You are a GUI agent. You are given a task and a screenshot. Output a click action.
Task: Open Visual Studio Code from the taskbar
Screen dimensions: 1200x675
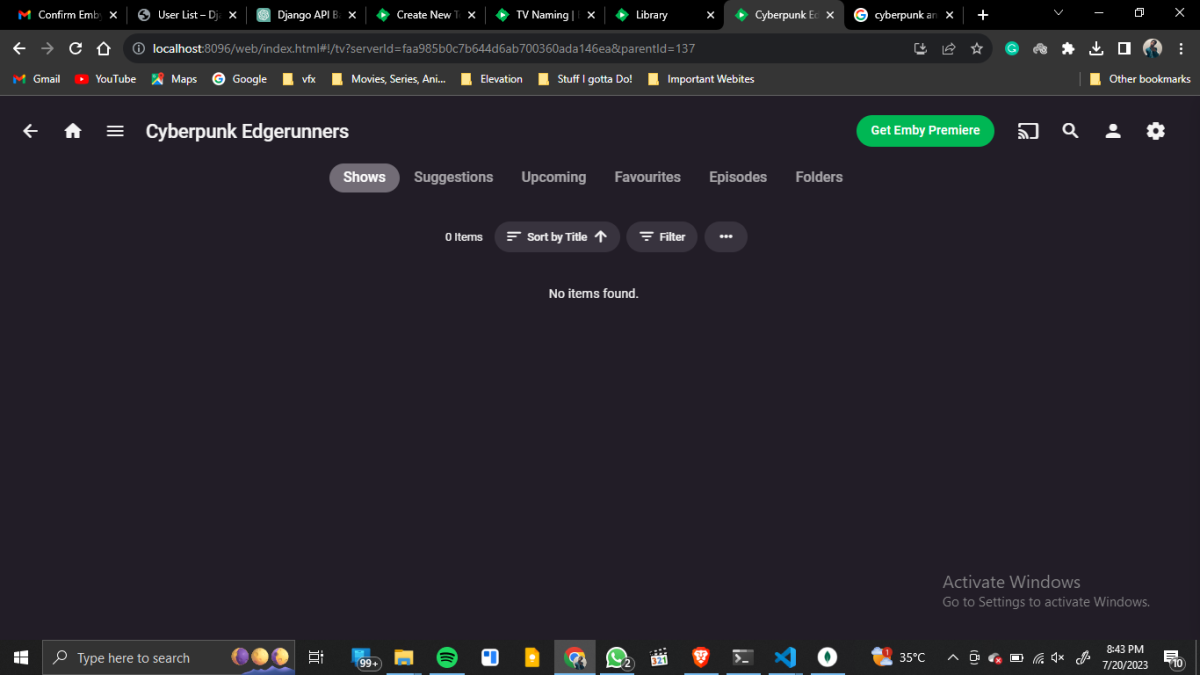pos(785,657)
